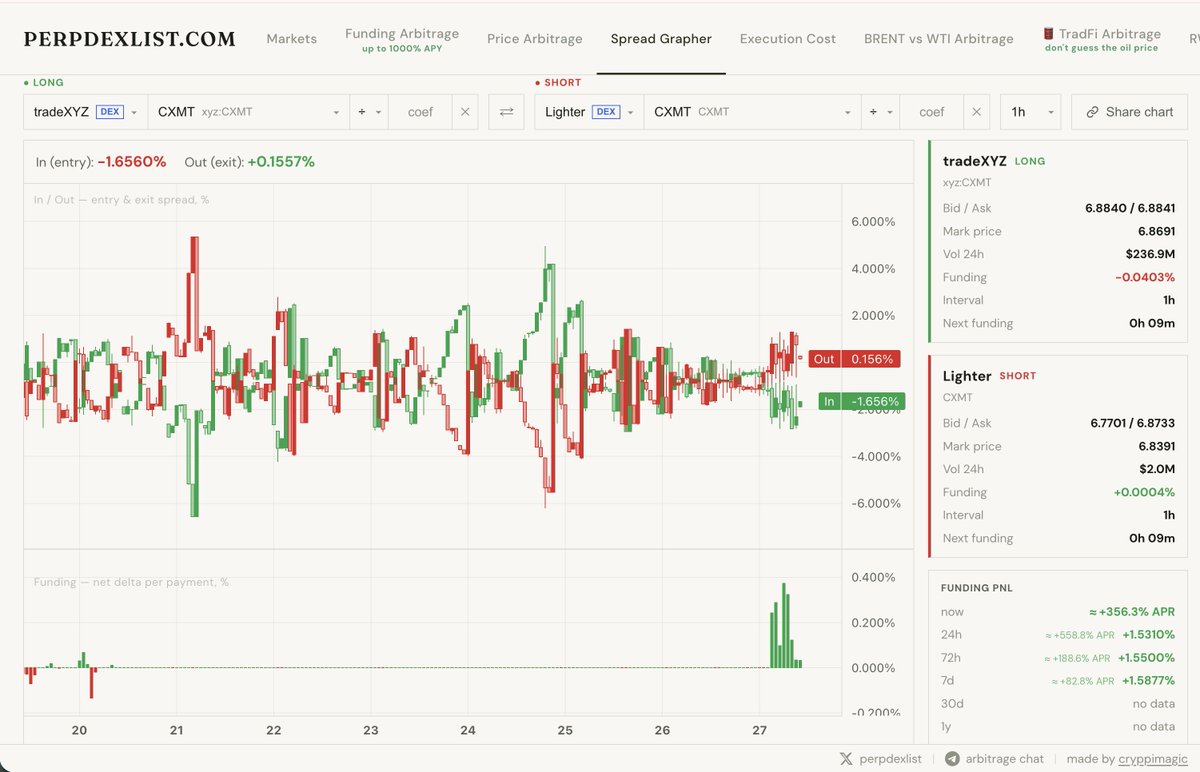Viewport: 1200px width, 772px height.
Task: Clear the short side coef with X
Action: click(x=976, y=112)
